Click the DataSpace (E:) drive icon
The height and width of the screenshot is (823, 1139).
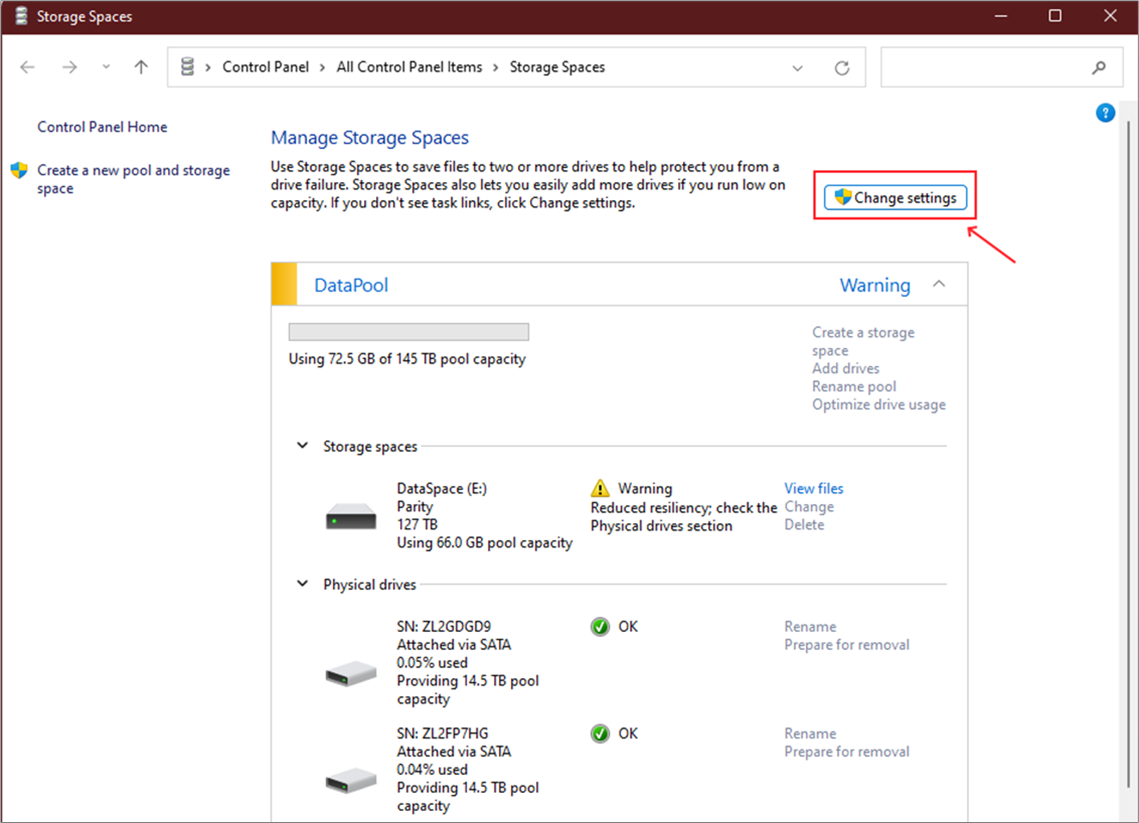coord(351,516)
